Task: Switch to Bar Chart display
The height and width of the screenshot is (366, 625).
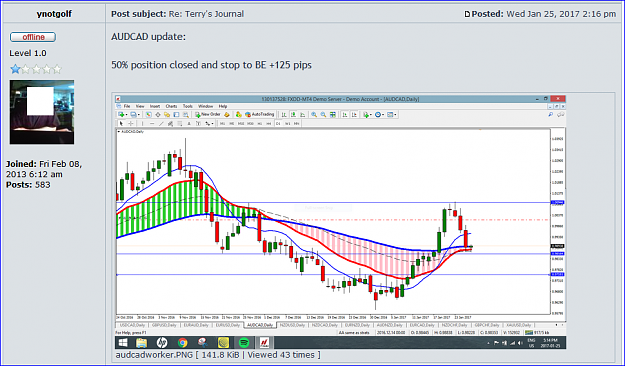Action: point(284,114)
